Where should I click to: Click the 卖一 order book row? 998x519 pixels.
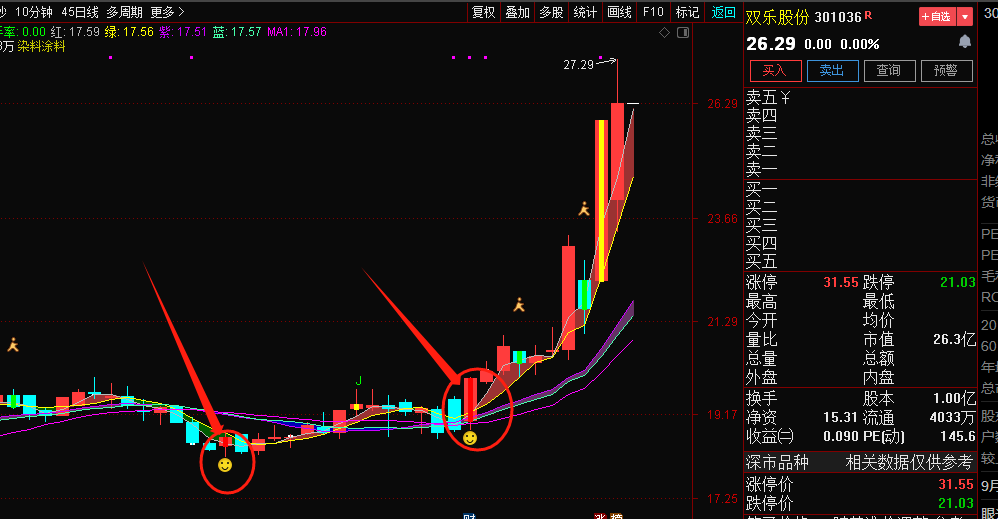(x=861, y=169)
